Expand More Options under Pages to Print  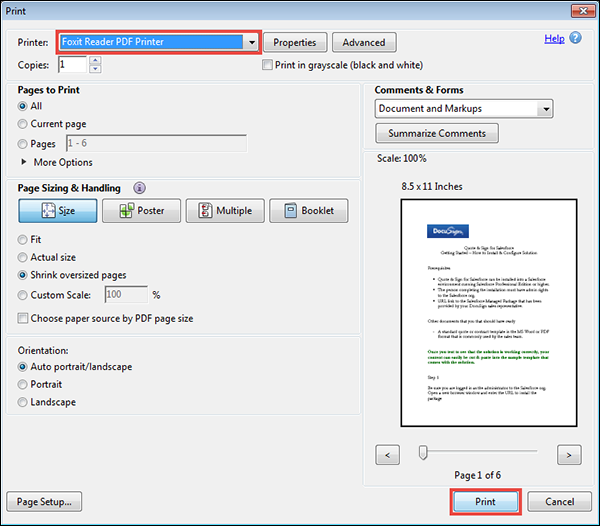pyautogui.click(x=24, y=162)
